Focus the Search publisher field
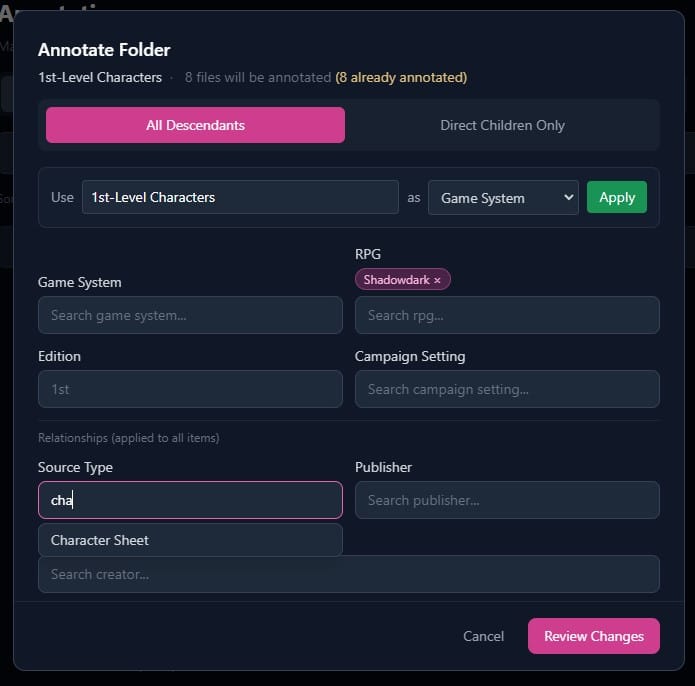 click(507, 500)
